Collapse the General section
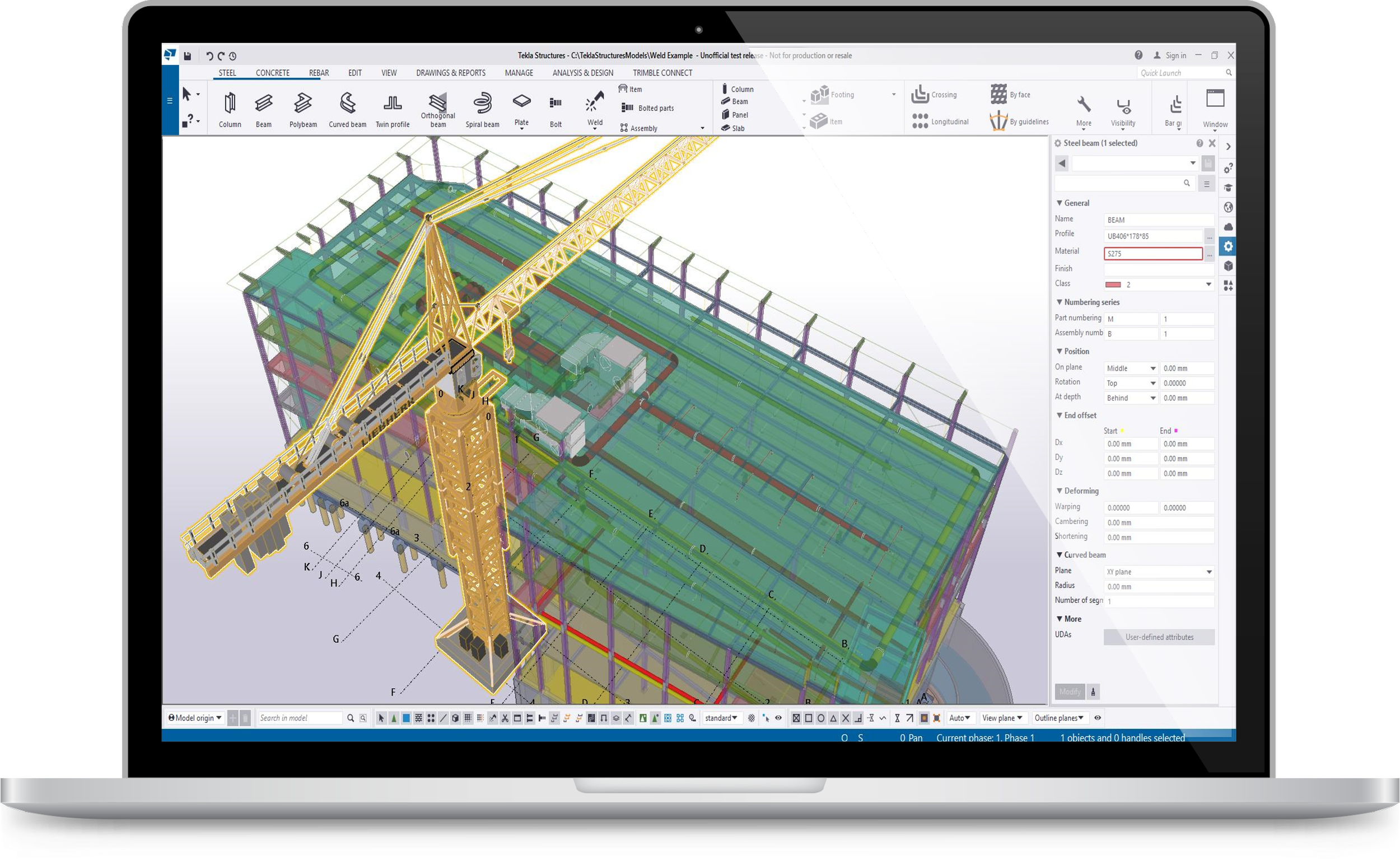The width and height of the screenshot is (1400, 859). (x=1059, y=203)
